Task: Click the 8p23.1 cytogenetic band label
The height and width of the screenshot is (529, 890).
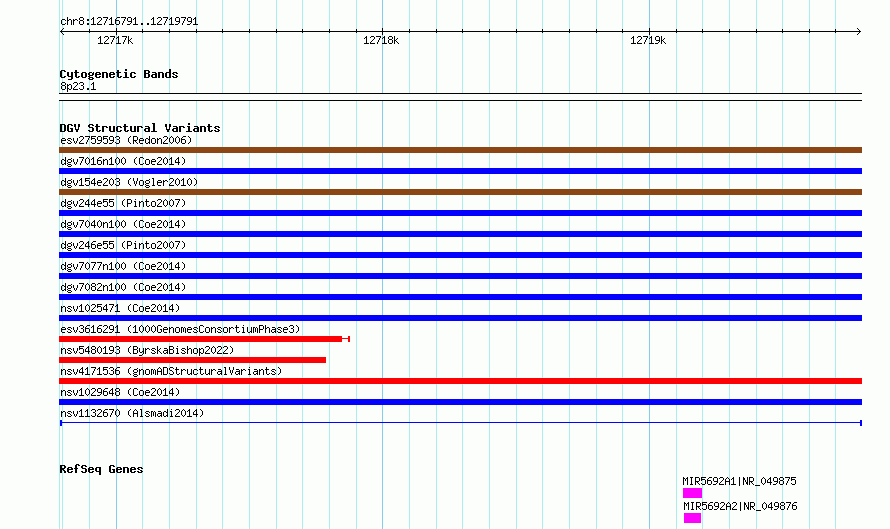Action: point(78,86)
